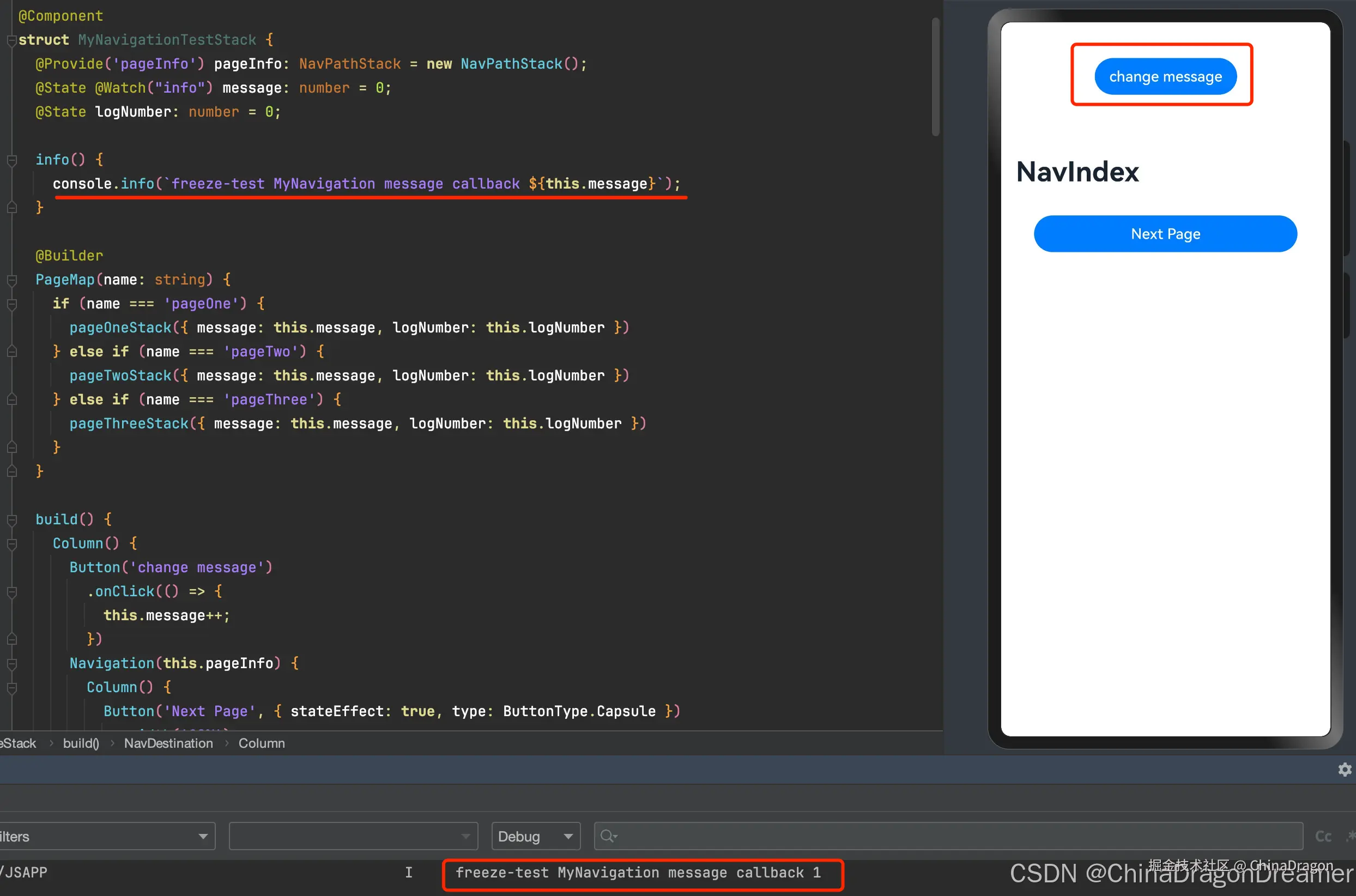Image resolution: width=1356 pixels, height=896 pixels.
Task: Click 'Next Page' button in previewer
Action: pyautogui.click(x=1165, y=234)
